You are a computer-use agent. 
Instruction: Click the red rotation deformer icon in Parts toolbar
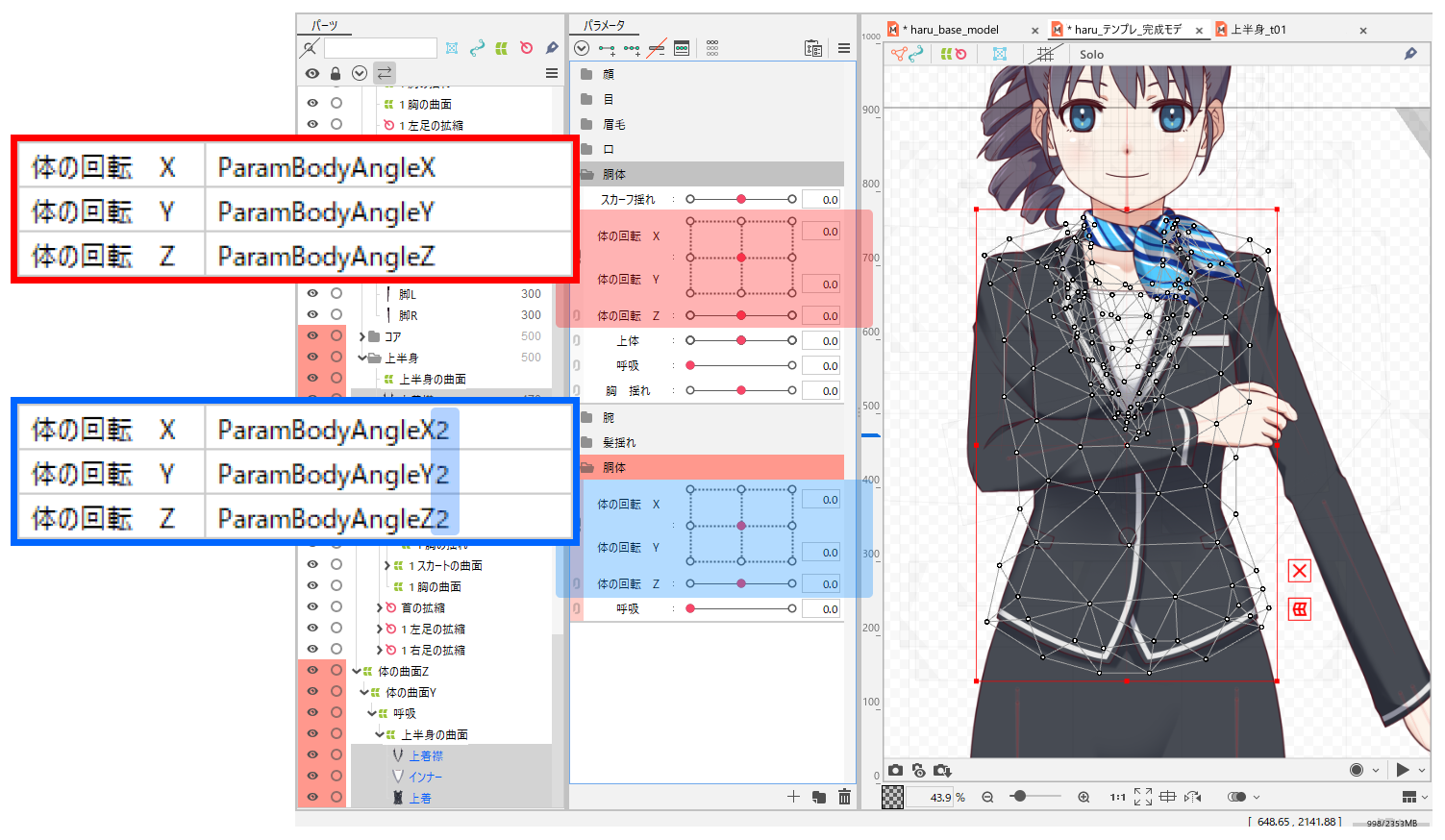(527, 48)
